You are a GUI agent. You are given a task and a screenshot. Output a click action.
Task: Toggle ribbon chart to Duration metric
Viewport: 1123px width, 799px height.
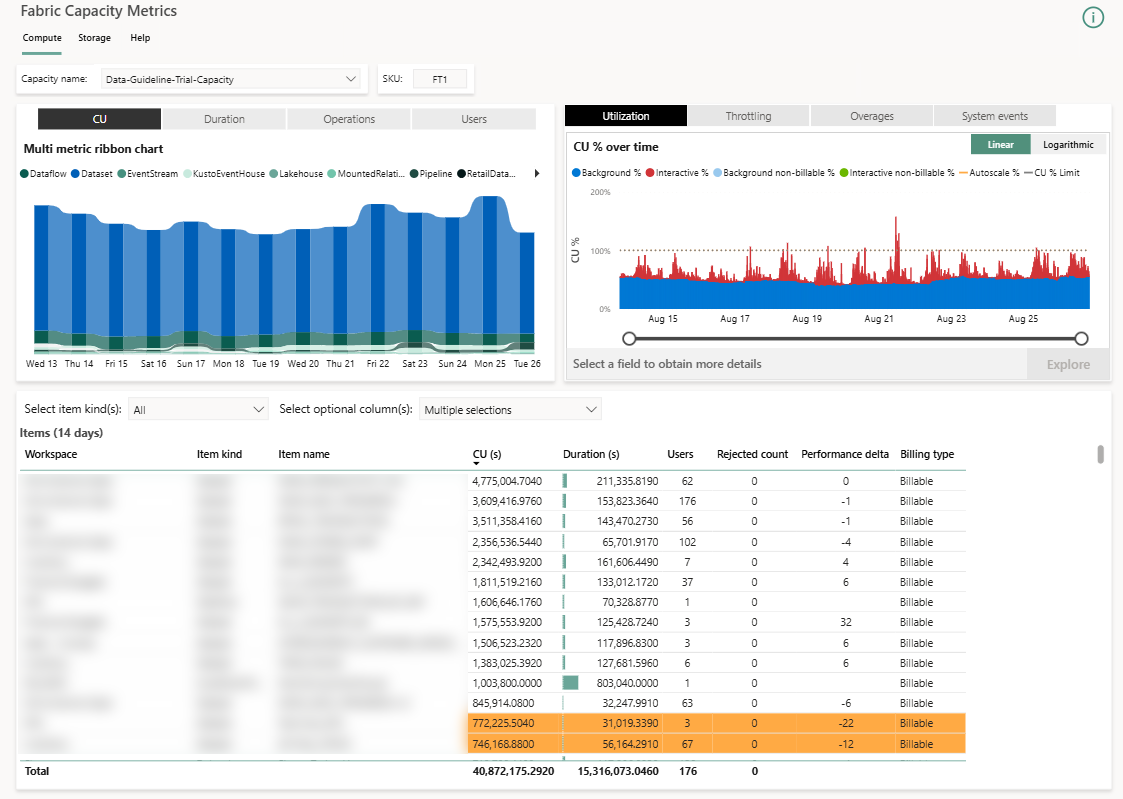click(224, 119)
